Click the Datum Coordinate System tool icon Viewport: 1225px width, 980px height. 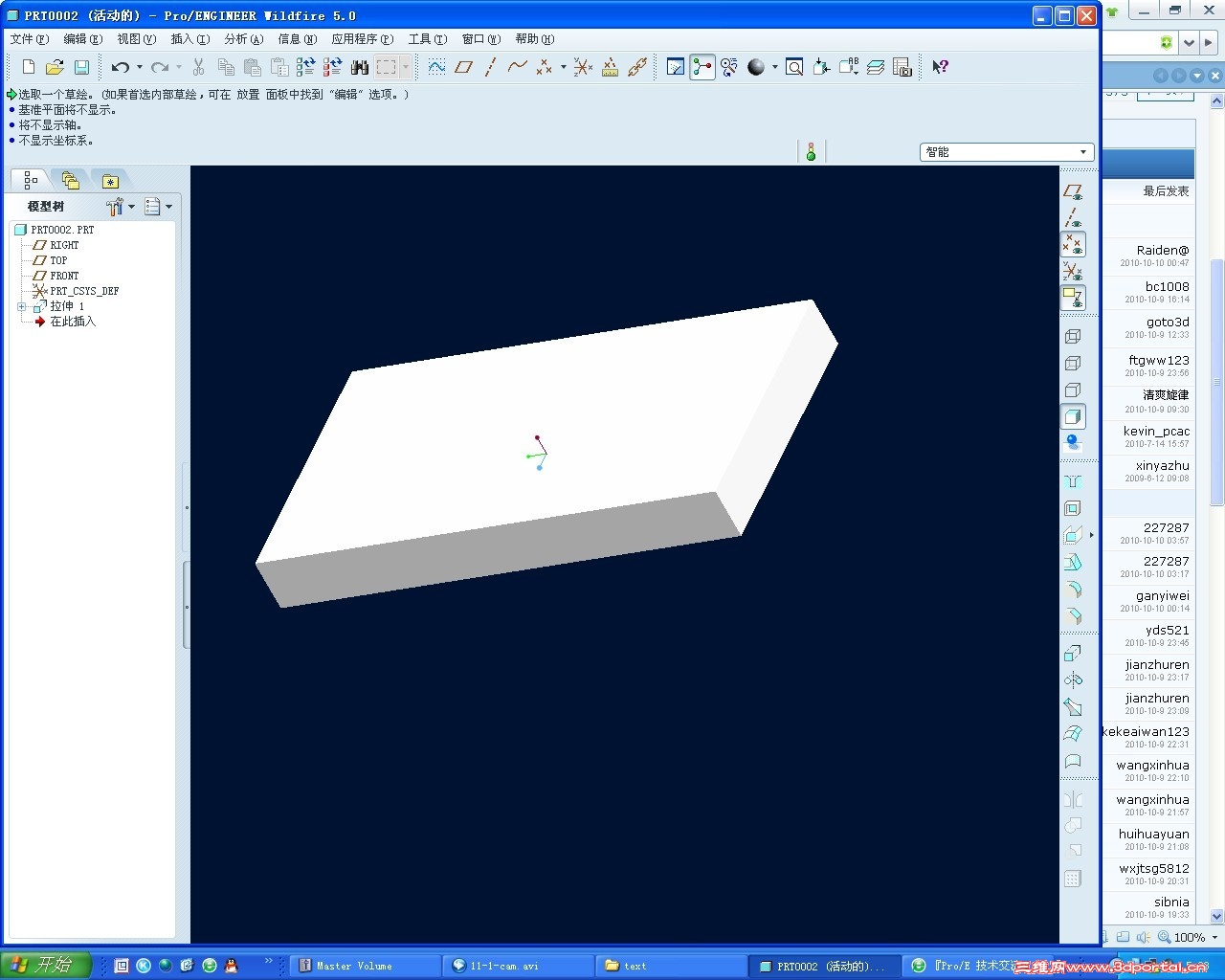pyautogui.click(x=583, y=67)
